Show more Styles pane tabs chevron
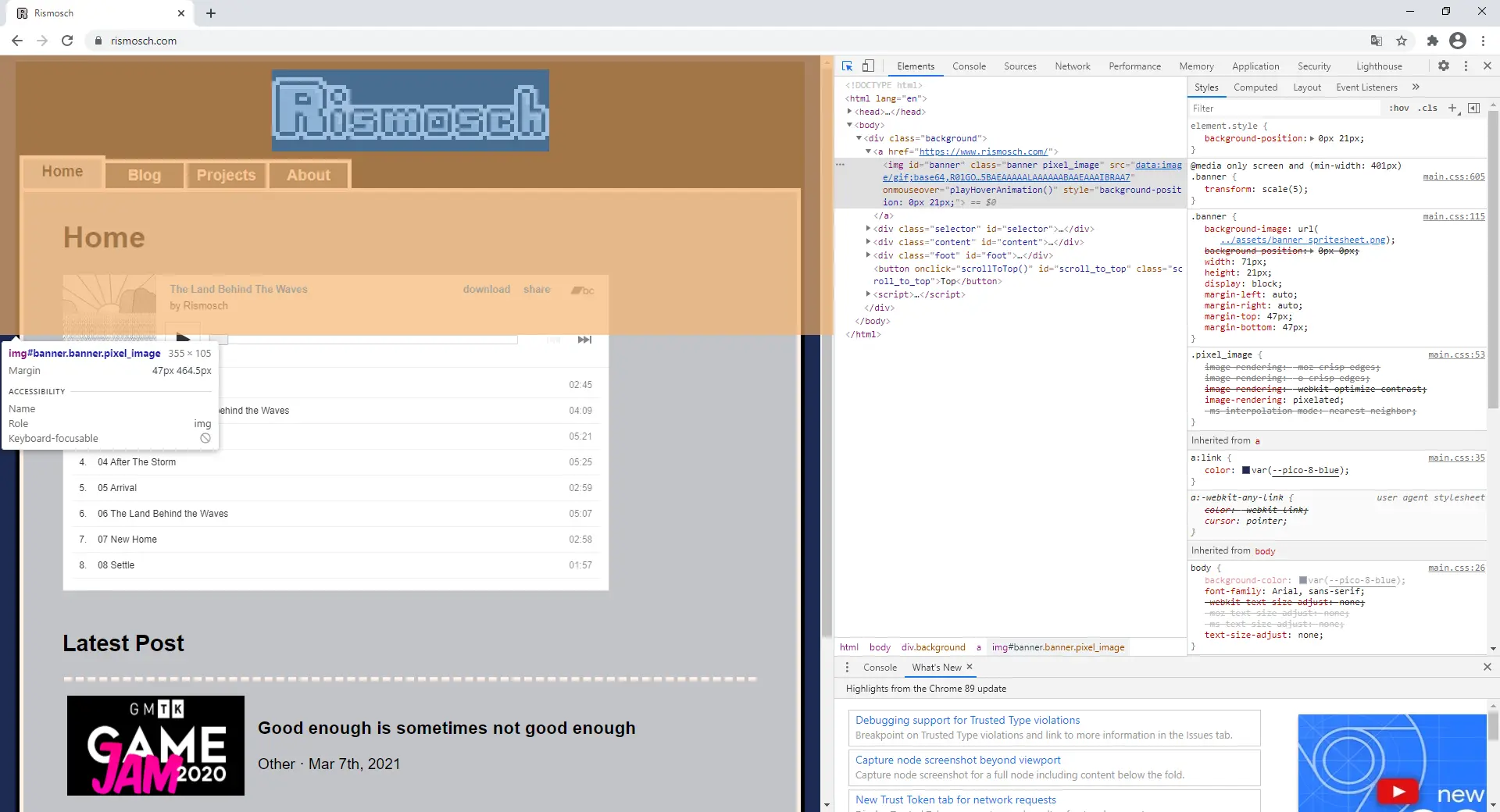 [x=1416, y=87]
